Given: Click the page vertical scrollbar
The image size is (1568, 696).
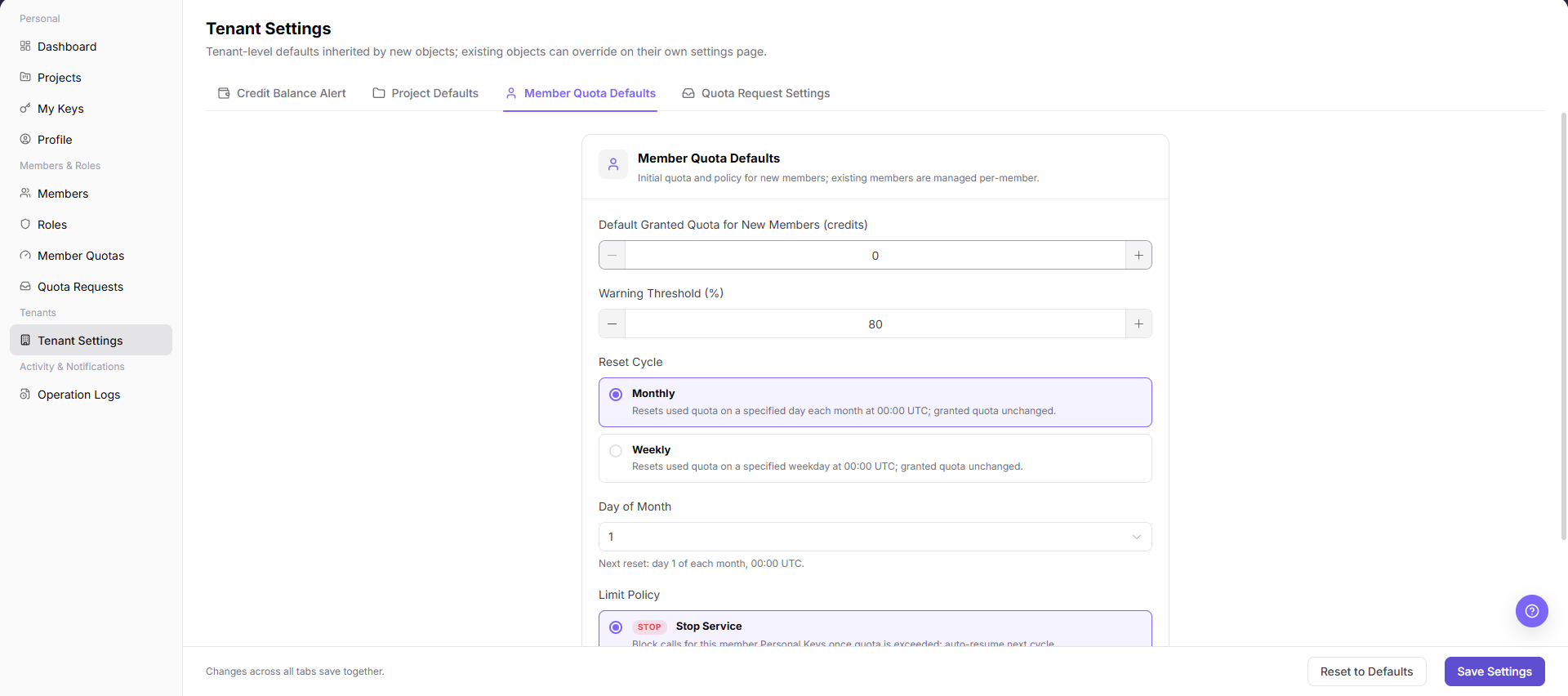Looking at the screenshot, I should tap(1563, 327).
